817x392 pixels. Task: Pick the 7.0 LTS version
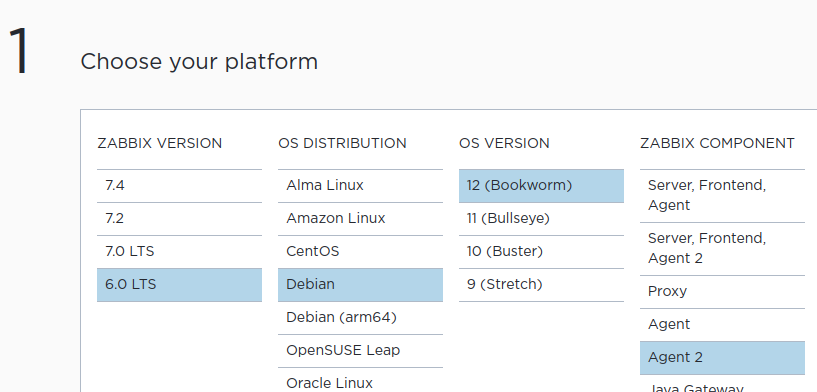179,252
